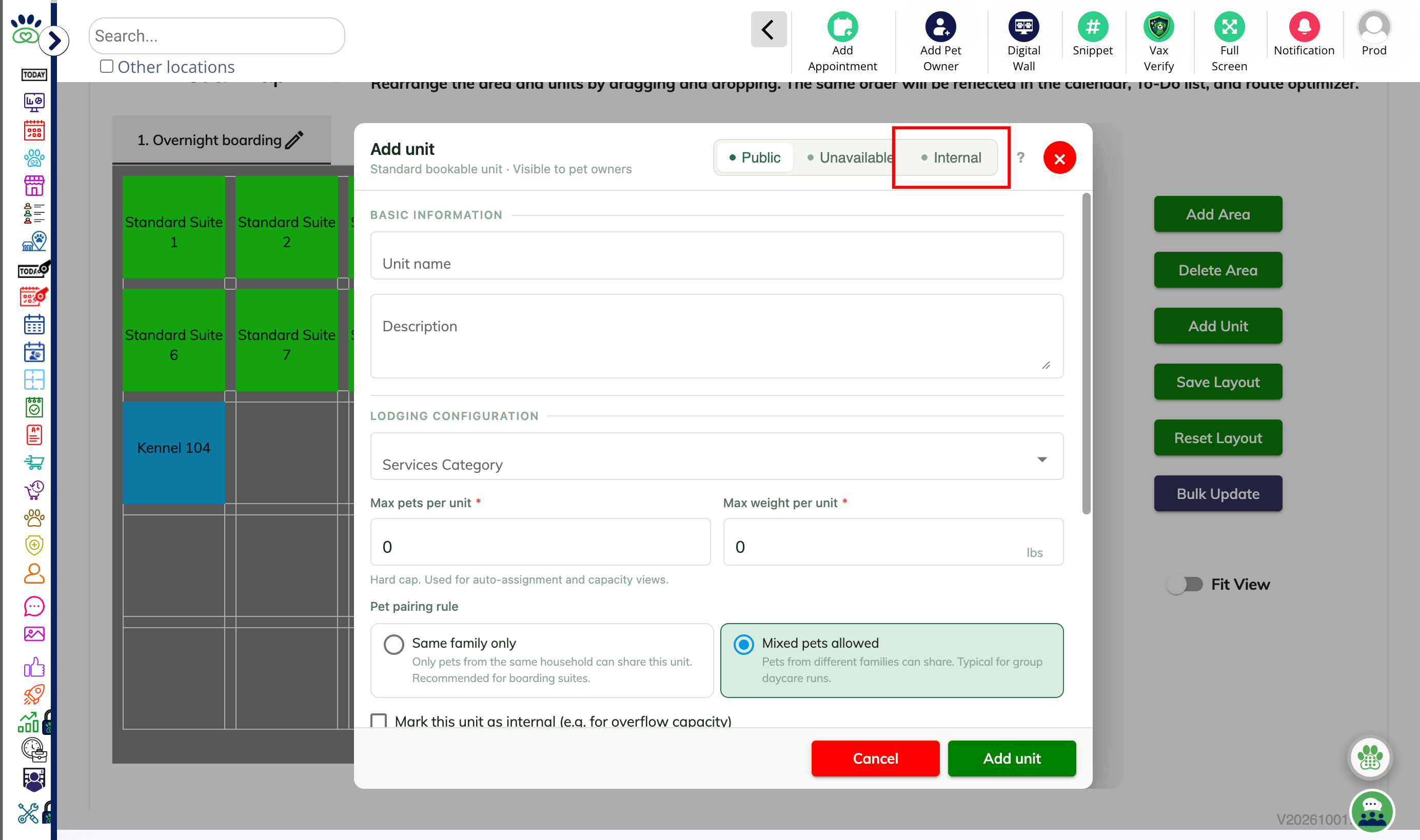The height and width of the screenshot is (840, 1420).
Task: Click the Bulk Update button
Action: (x=1217, y=493)
